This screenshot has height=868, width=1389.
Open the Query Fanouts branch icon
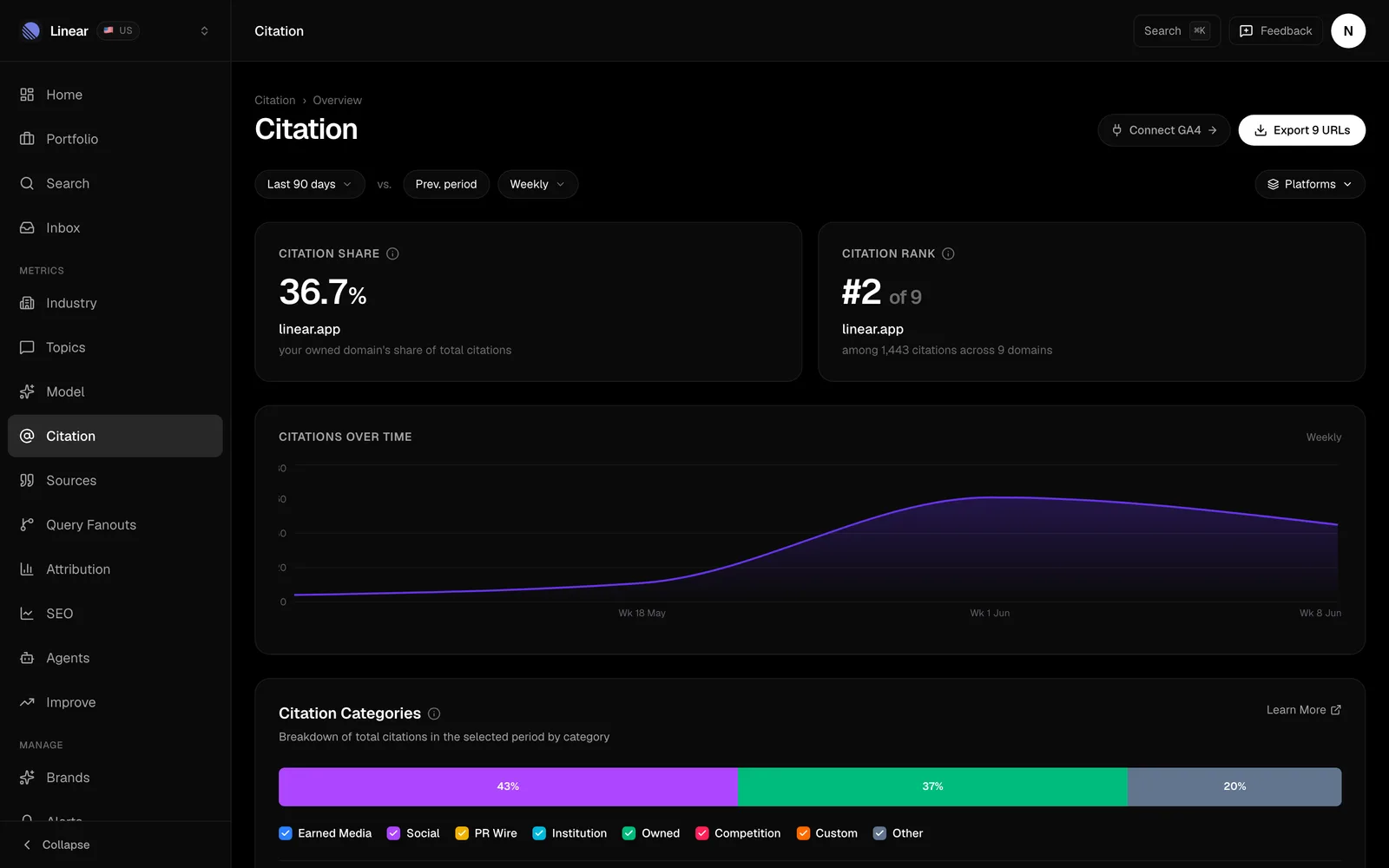point(27,524)
